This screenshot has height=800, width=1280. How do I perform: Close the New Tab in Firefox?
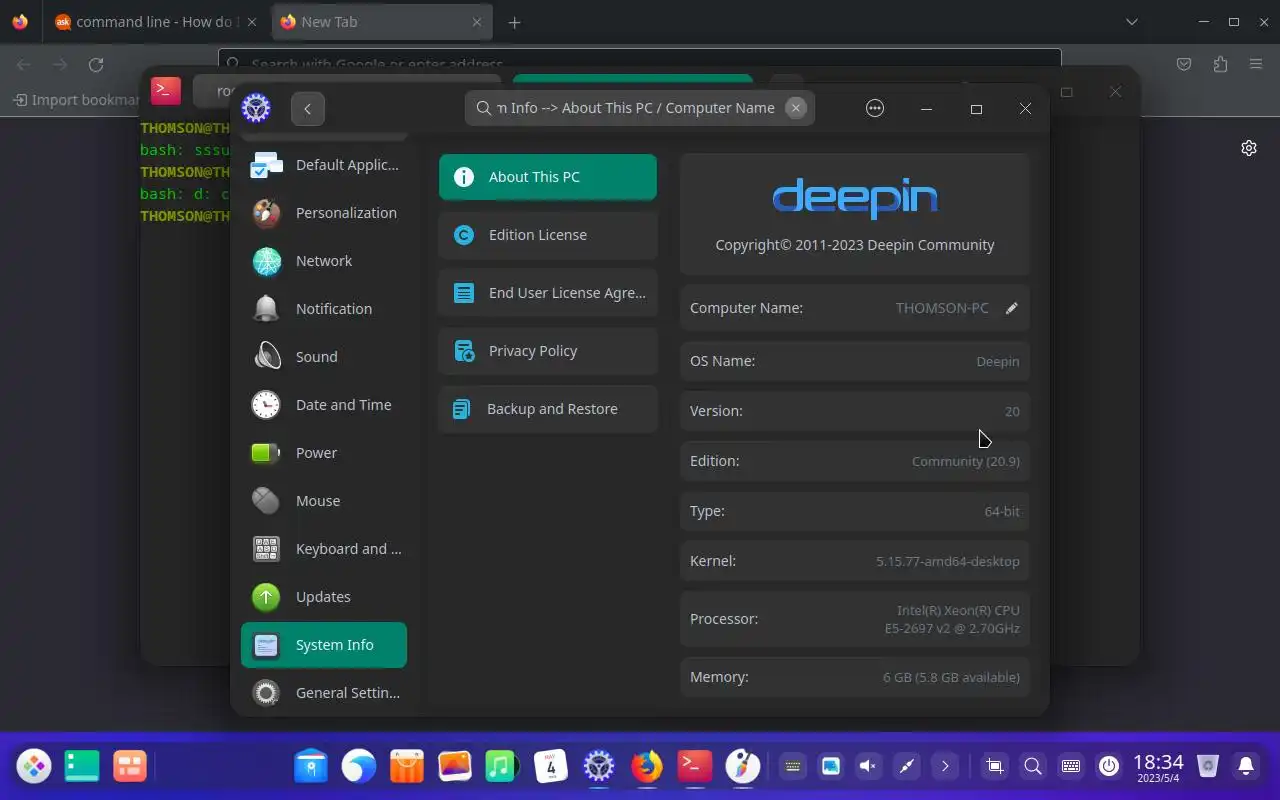(477, 22)
